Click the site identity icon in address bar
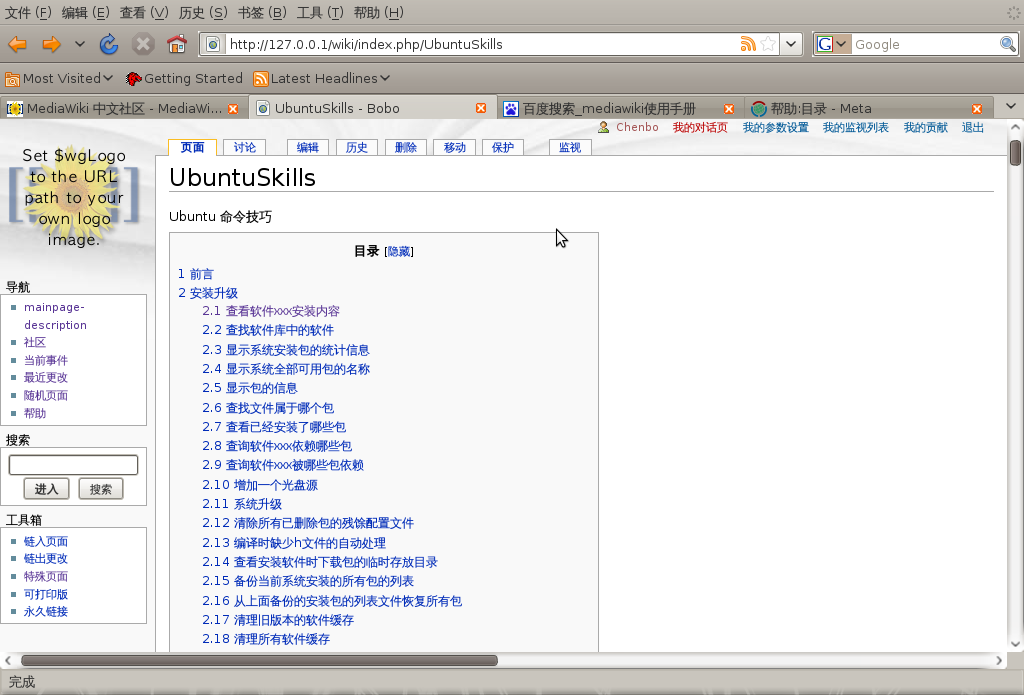This screenshot has width=1024, height=695. coord(213,44)
